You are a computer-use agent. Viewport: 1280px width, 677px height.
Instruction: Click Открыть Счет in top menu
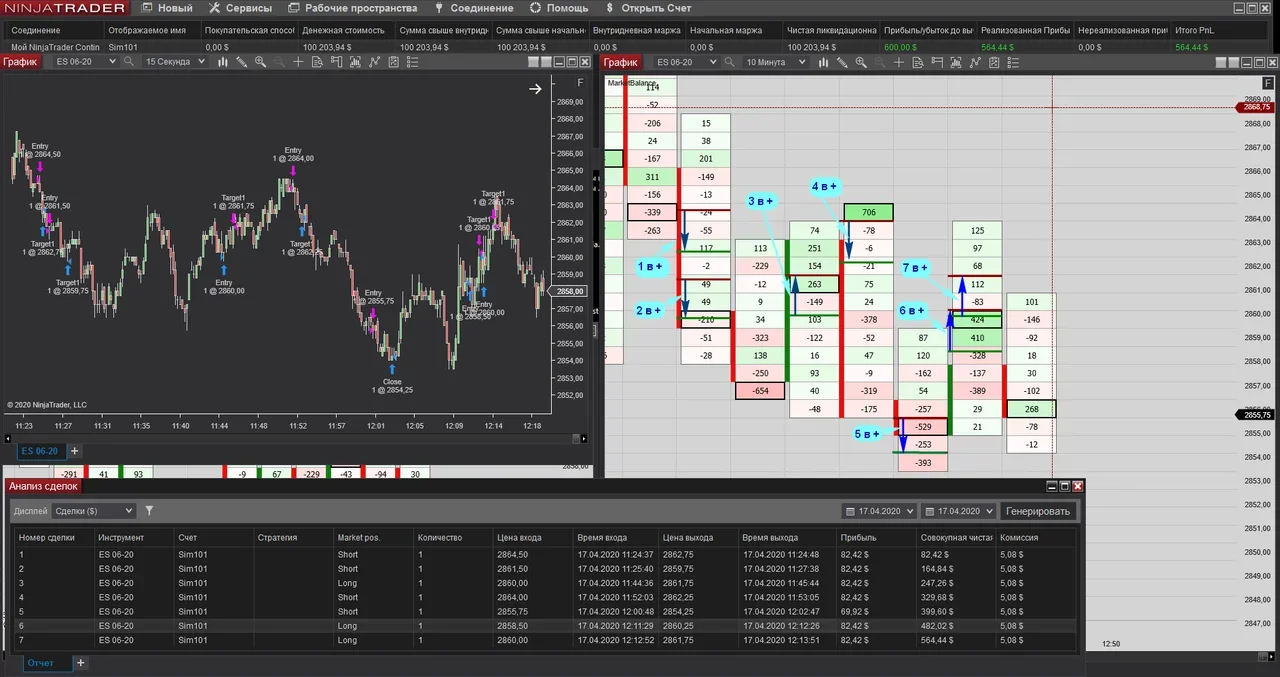(x=648, y=8)
